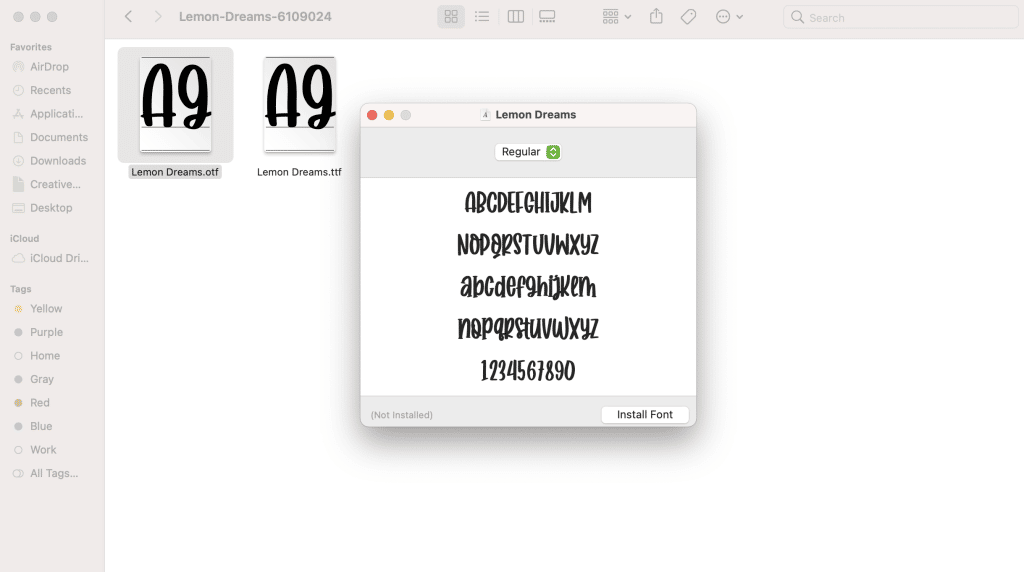Click the Install Font button
The height and width of the screenshot is (572, 1024).
645,415
